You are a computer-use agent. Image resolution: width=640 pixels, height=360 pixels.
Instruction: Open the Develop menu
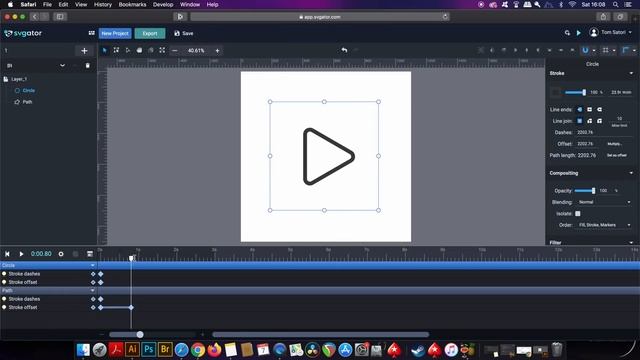click(x=163, y=4)
